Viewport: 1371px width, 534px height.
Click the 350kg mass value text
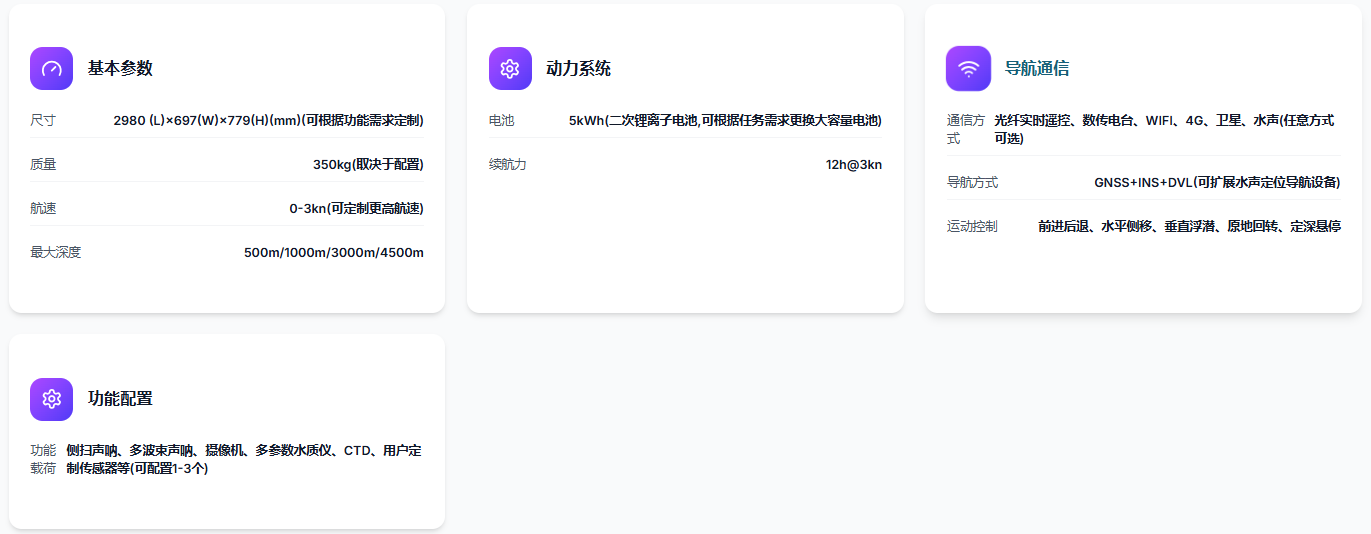click(368, 164)
